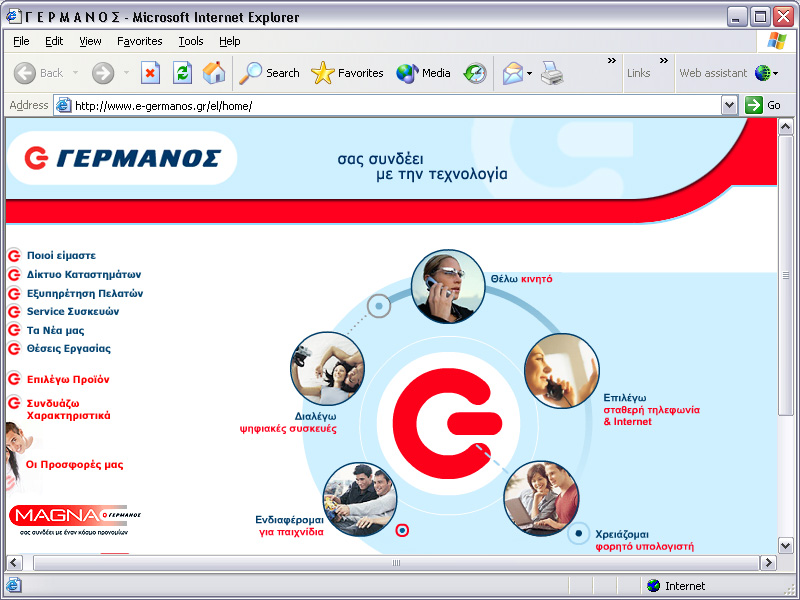Click the Windows flag logo in menu bar
The width and height of the screenshot is (800, 600).
[x=776, y=41]
